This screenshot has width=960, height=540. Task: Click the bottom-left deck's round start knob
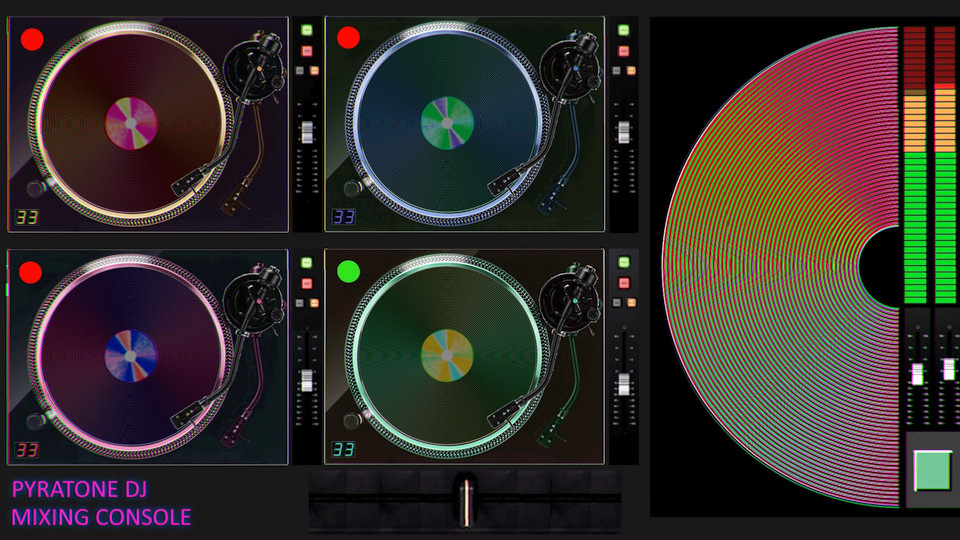36,421
